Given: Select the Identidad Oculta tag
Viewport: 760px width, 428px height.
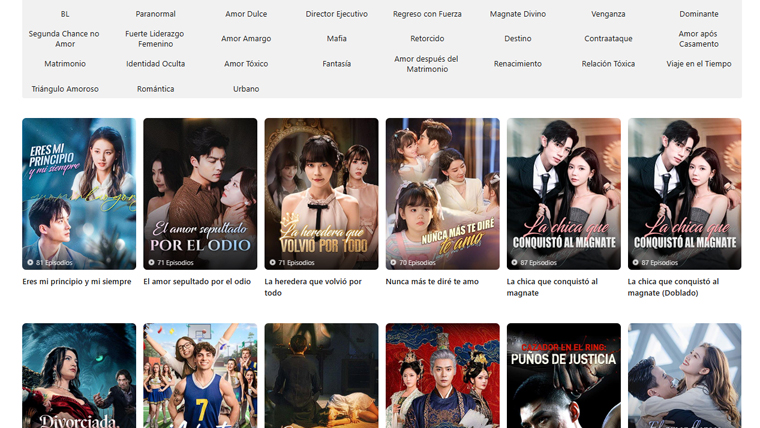Looking at the screenshot, I should pos(155,64).
